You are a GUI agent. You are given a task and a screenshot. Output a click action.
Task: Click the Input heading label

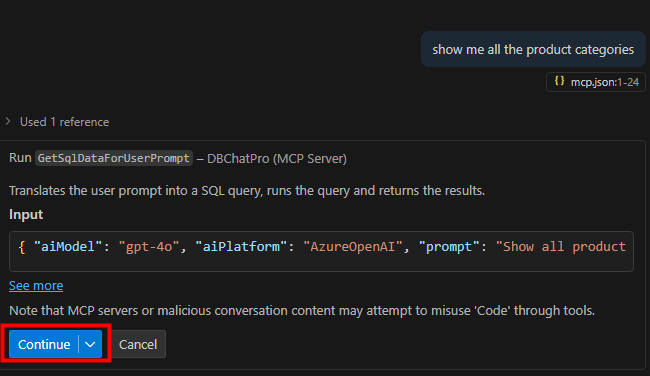click(26, 214)
